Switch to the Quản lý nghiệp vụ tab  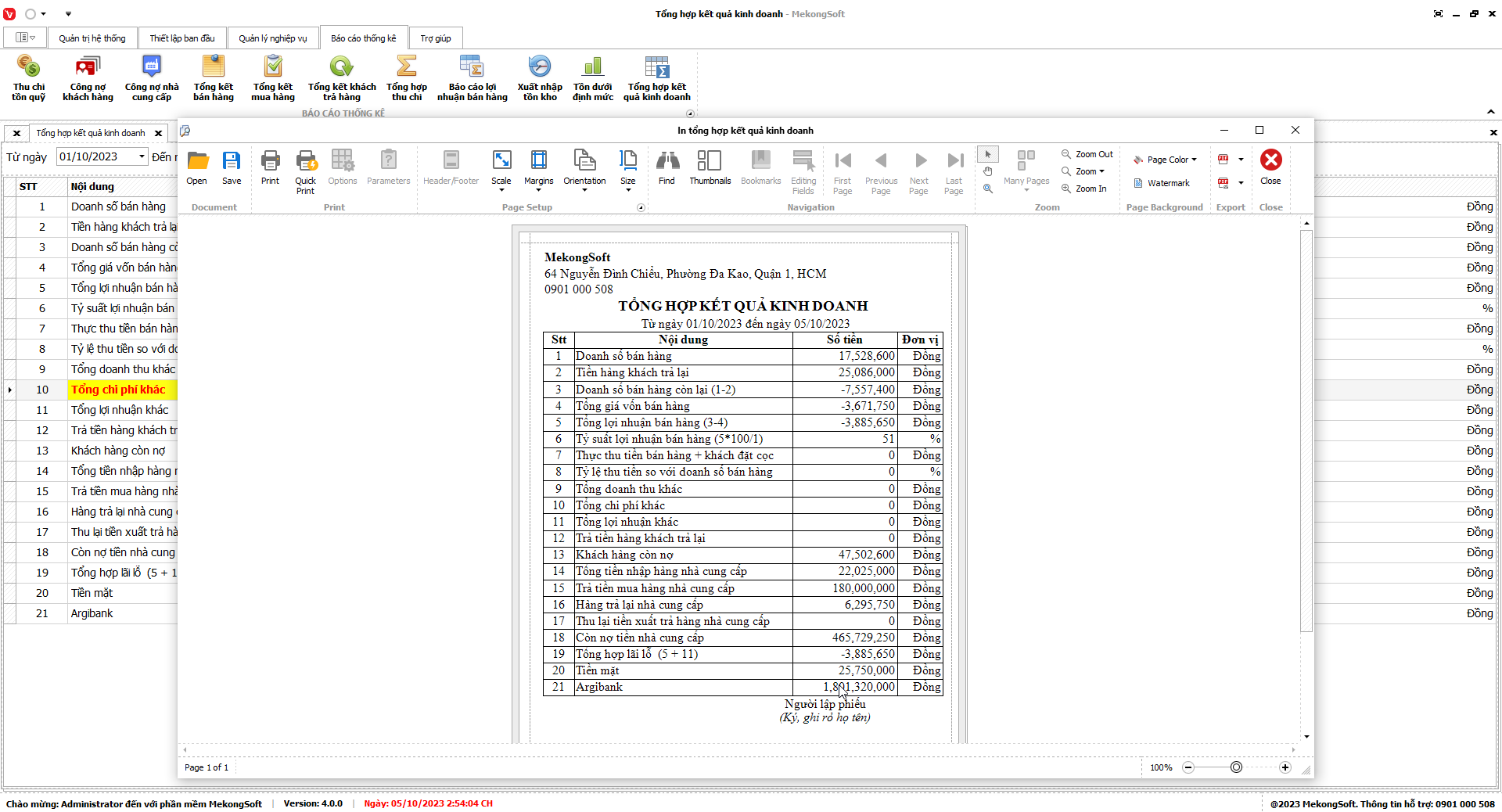coord(273,38)
